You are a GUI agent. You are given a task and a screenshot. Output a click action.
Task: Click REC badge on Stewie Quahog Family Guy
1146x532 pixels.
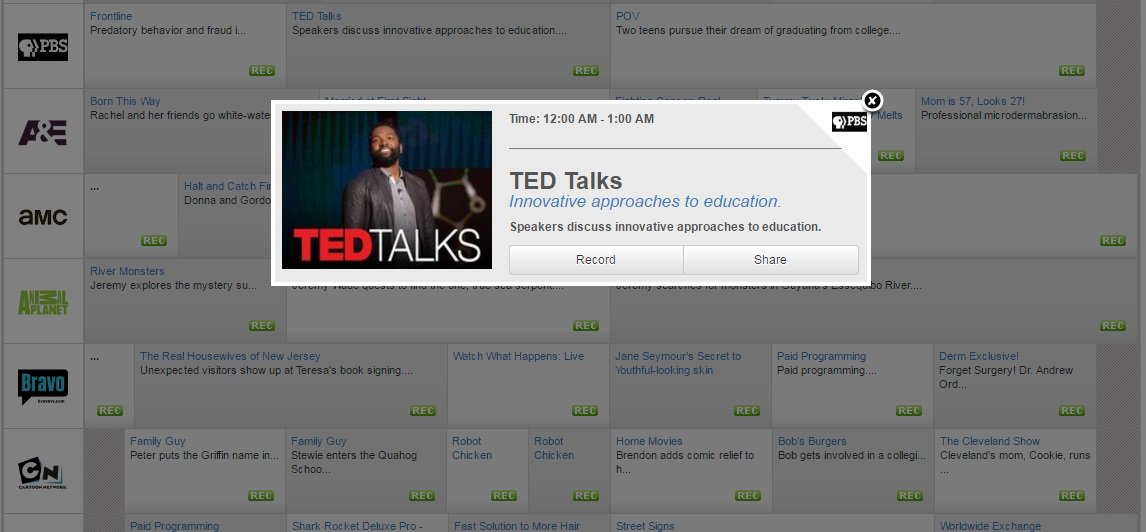[x=422, y=495]
